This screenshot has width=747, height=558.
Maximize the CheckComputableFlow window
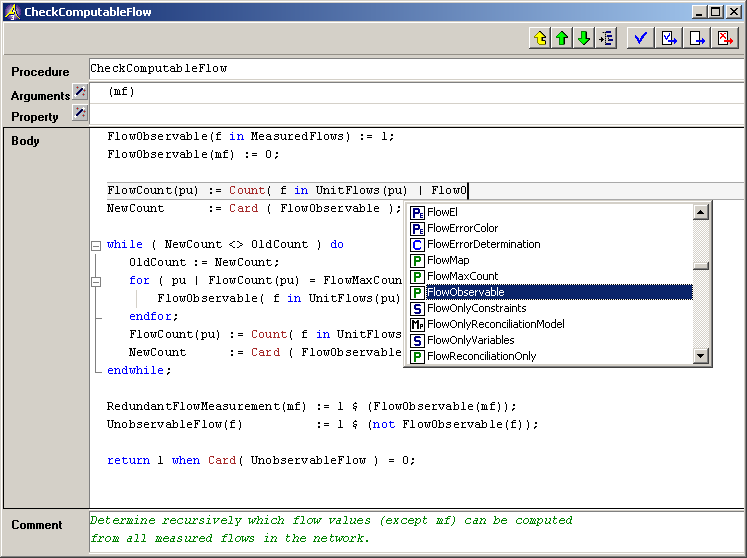point(716,12)
